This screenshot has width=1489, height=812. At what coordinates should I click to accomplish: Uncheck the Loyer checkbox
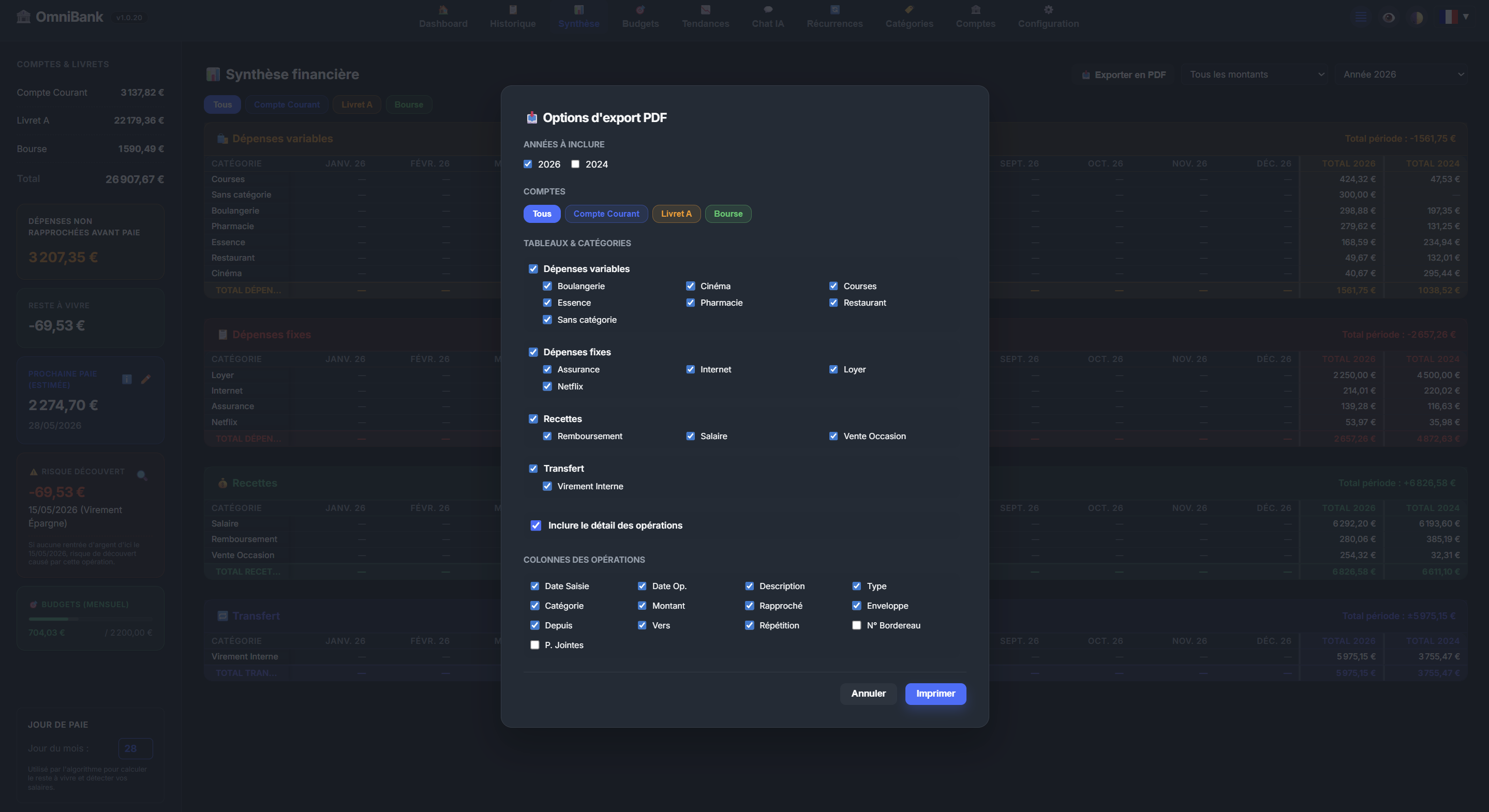833,369
